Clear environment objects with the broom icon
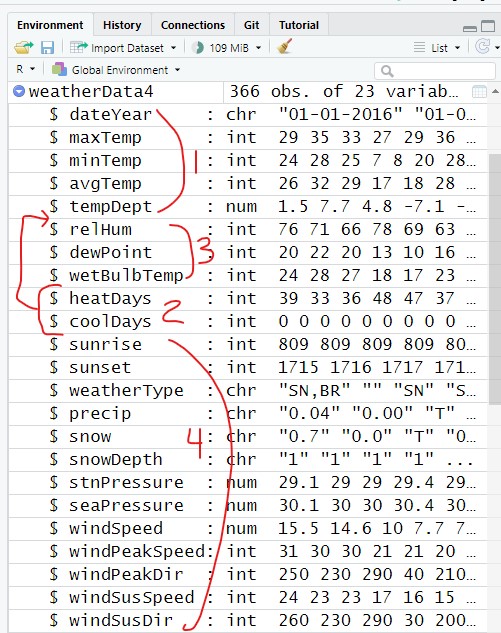This screenshot has width=501, height=633. point(285,47)
